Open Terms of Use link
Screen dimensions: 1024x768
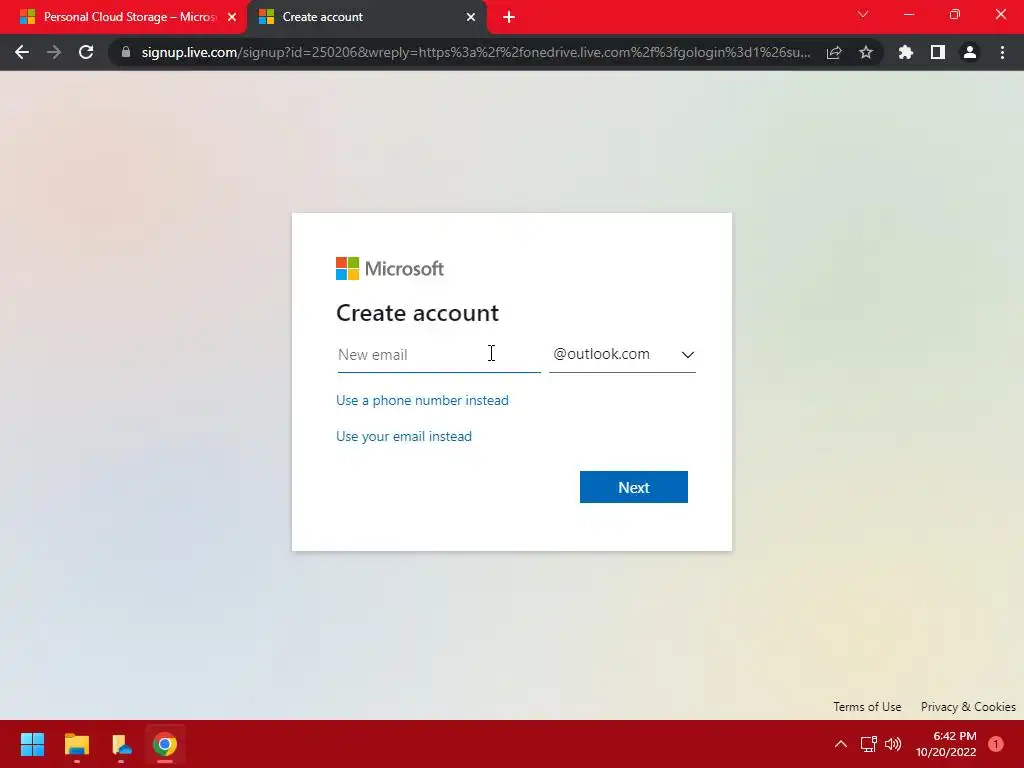click(867, 707)
